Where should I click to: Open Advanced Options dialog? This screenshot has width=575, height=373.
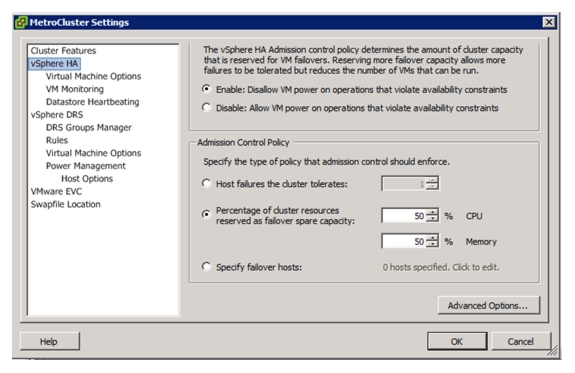coord(489,305)
